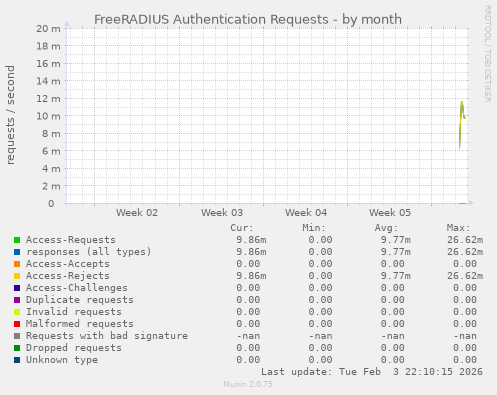This screenshot has width=497, height=395.
Task: Click the 'Week 03' axis label
Action: tap(222, 213)
